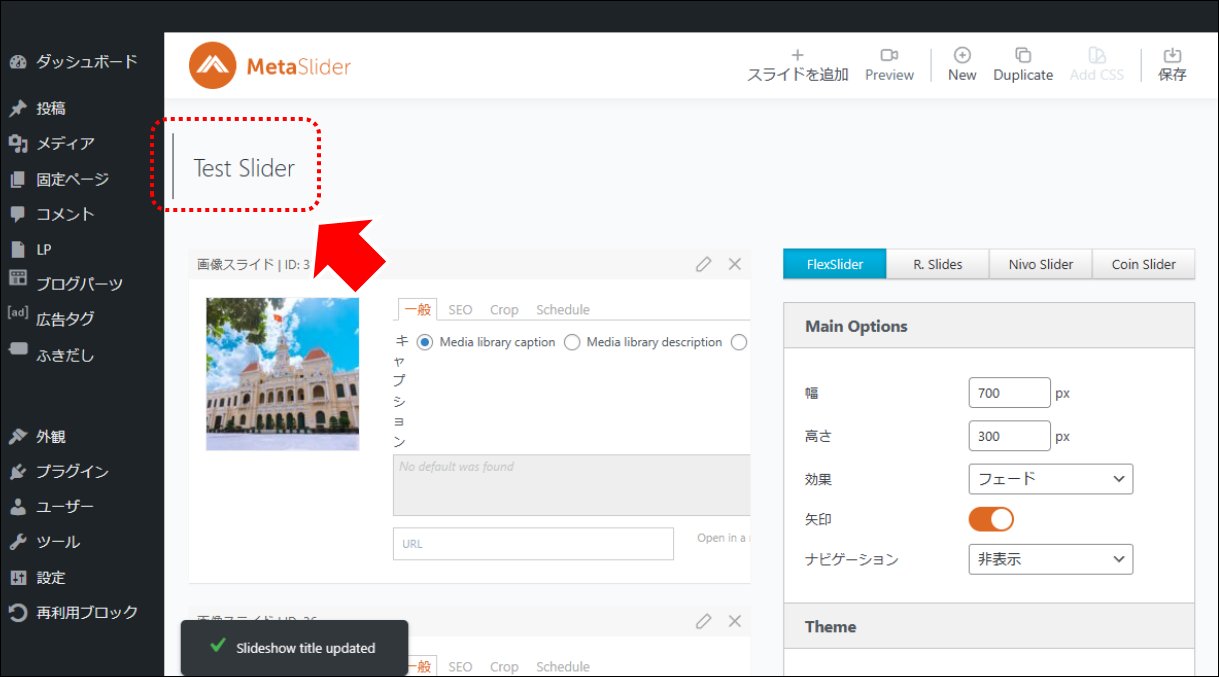The height and width of the screenshot is (677, 1219).
Task: Select the Media library caption radio button
Action: click(425, 342)
